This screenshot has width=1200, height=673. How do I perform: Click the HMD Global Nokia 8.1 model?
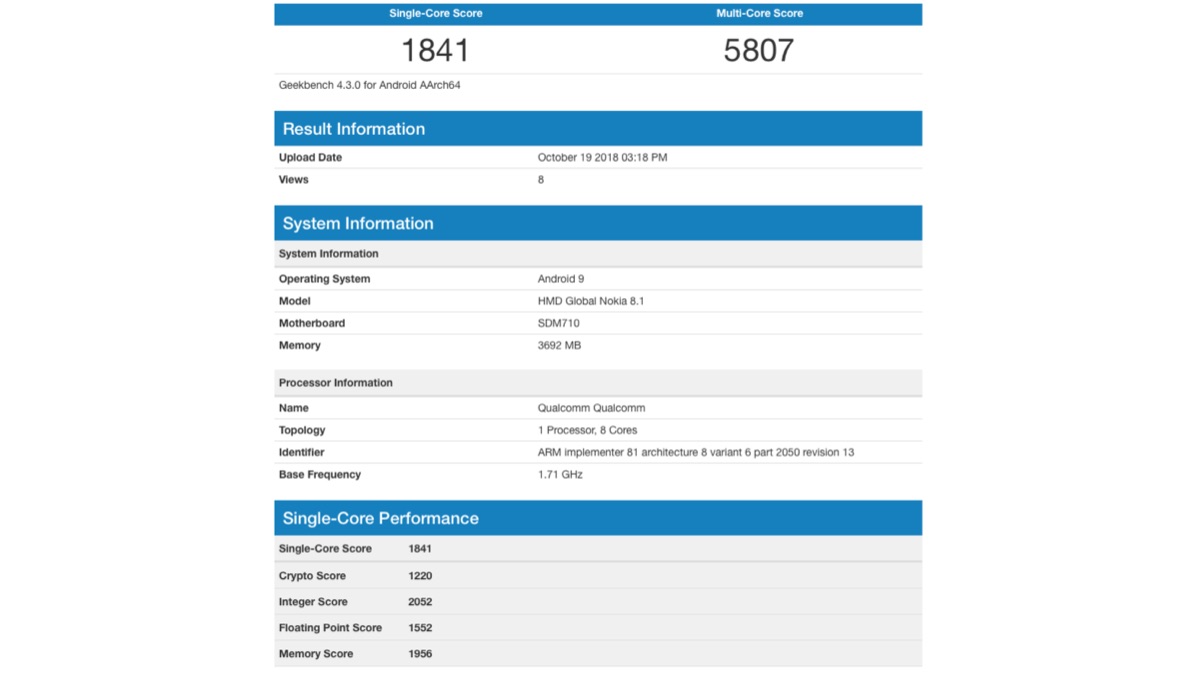click(590, 301)
